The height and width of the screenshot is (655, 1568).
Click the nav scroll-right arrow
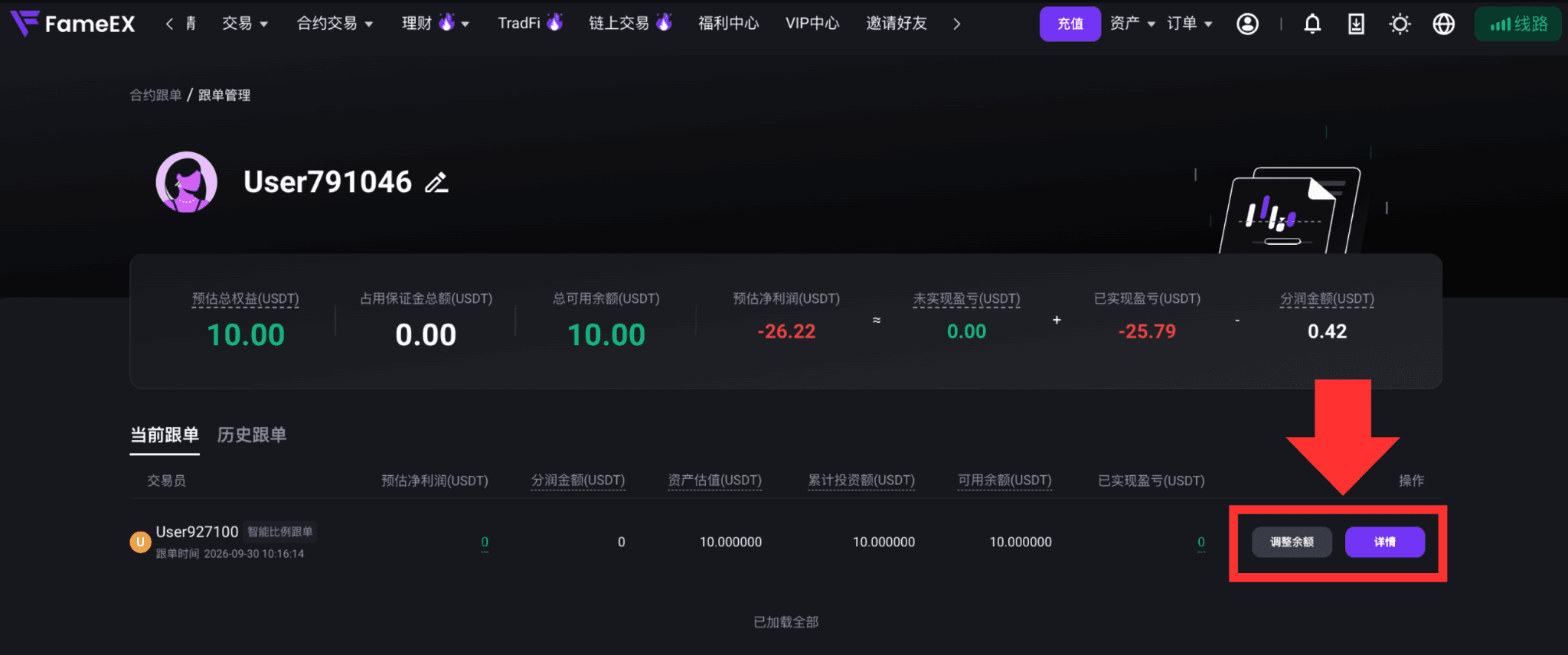pyautogui.click(x=956, y=24)
